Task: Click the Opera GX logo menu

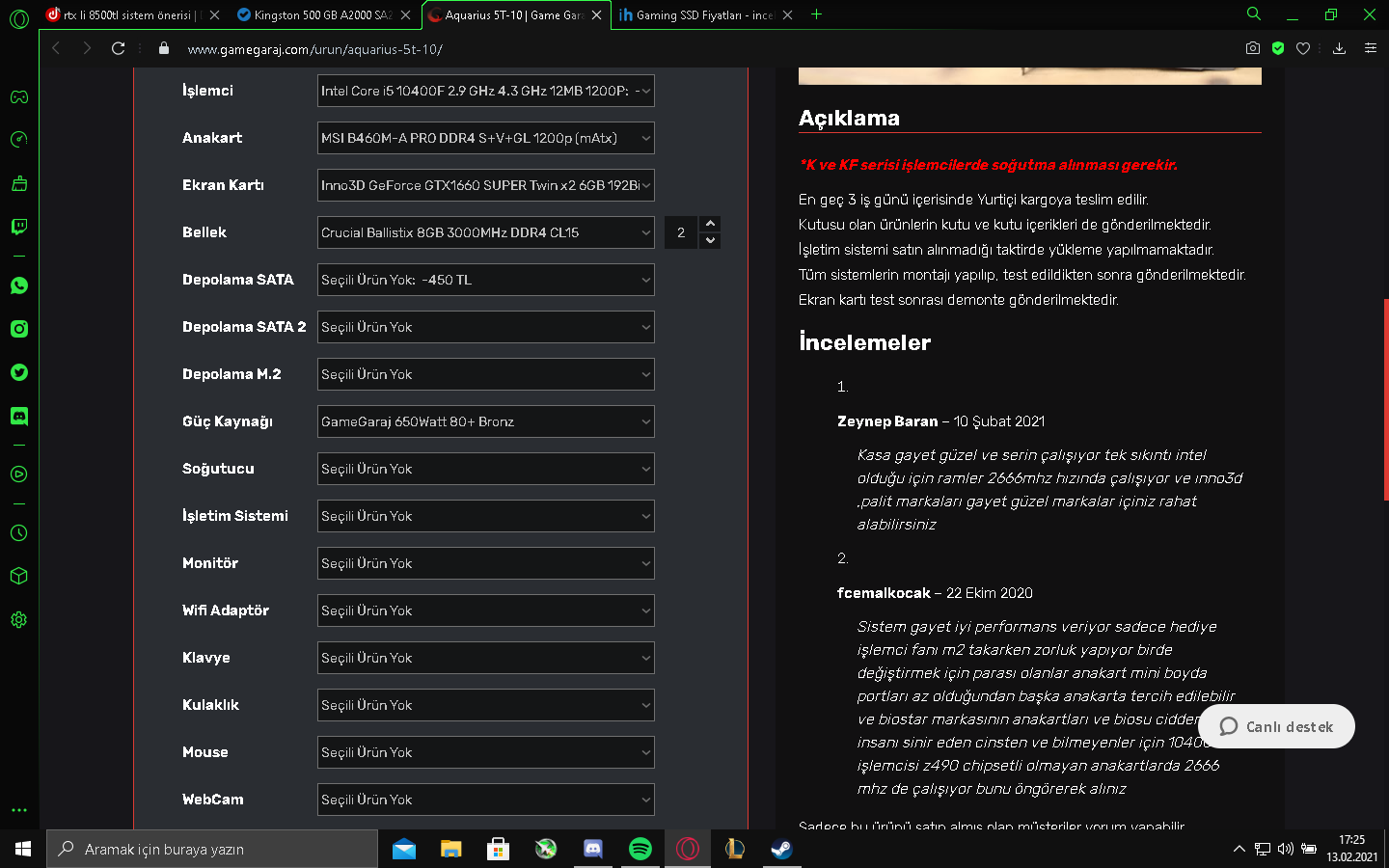Action: pyautogui.click(x=19, y=18)
